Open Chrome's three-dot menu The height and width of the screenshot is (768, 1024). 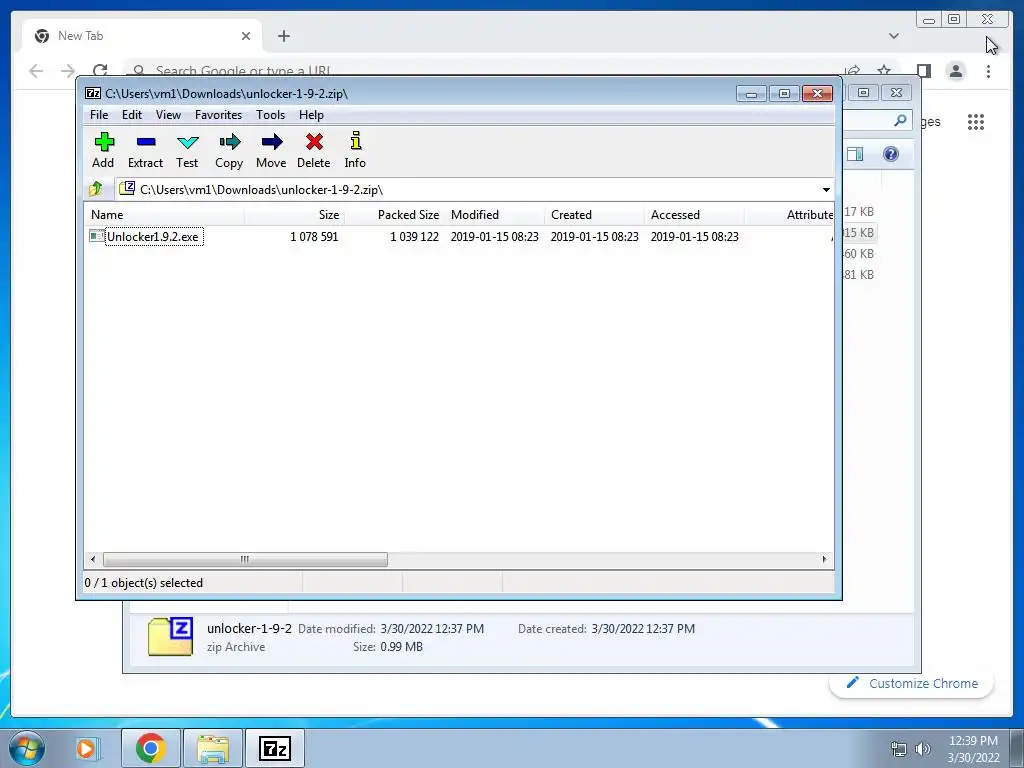(988, 71)
